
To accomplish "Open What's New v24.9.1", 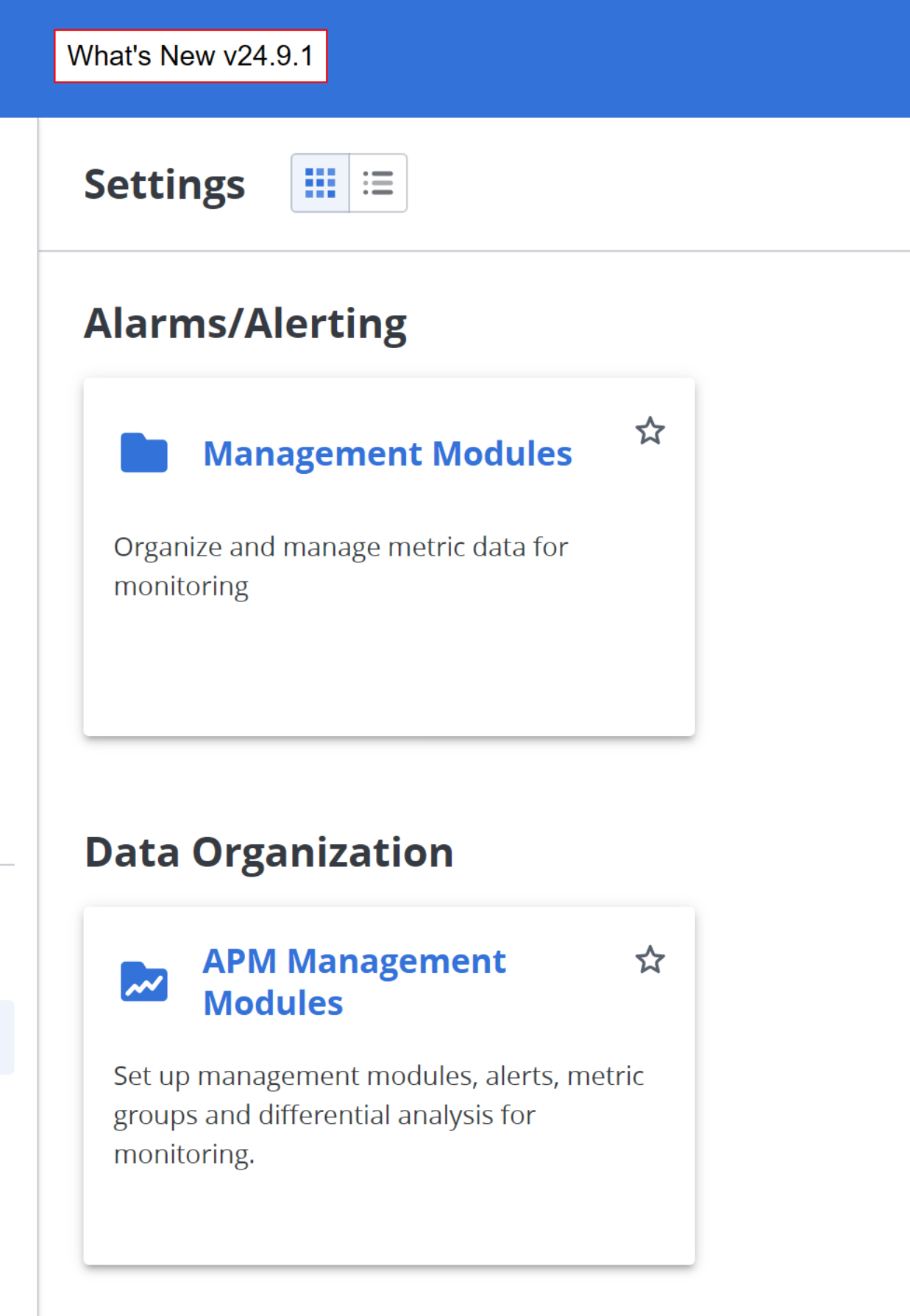I will point(191,56).
